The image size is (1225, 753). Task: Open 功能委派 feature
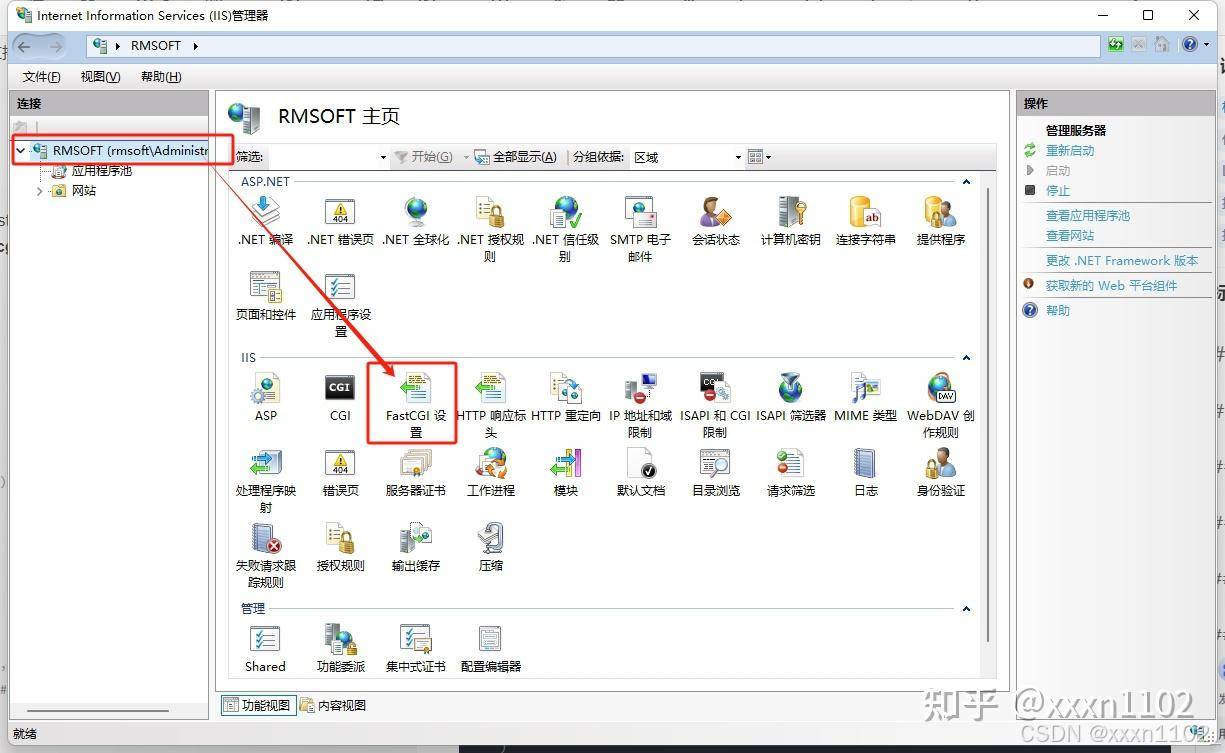(340, 648)
